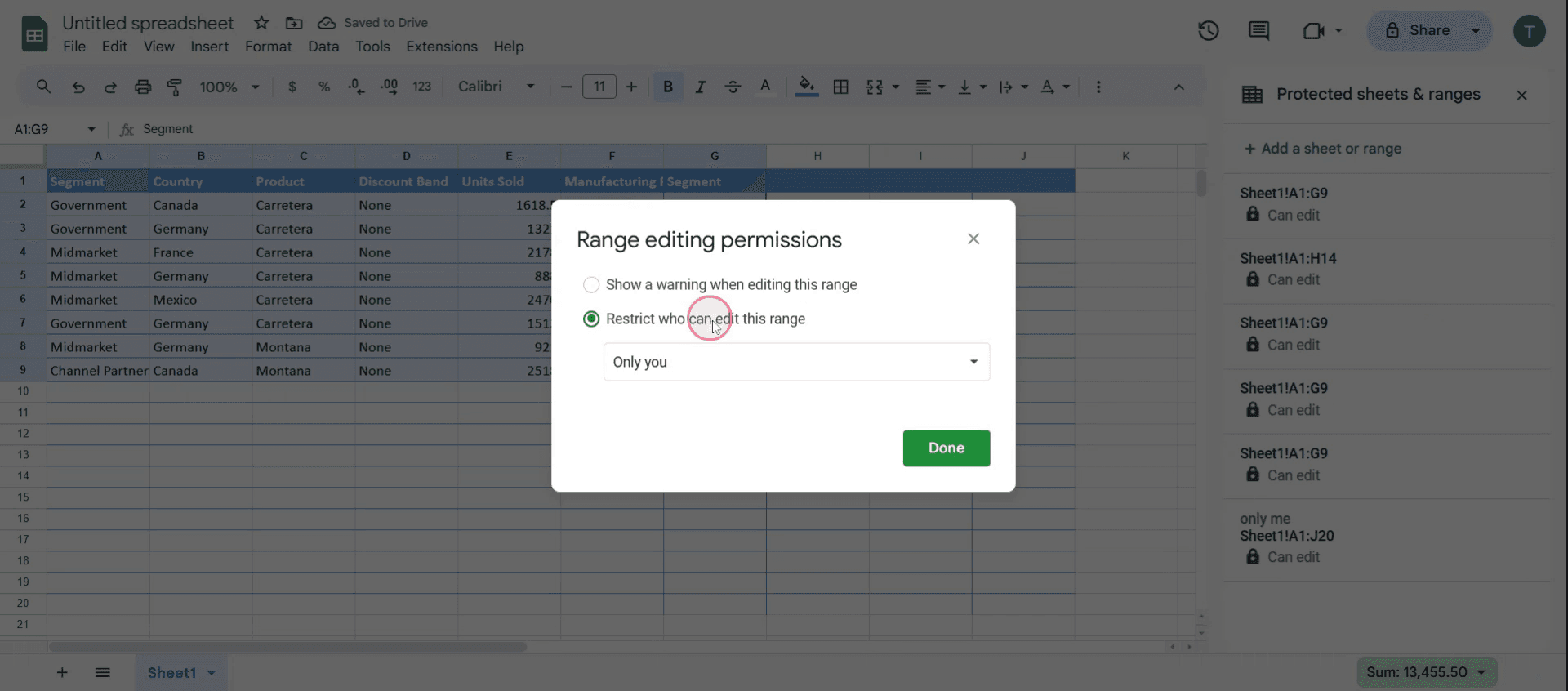The image size is (1568, 691).
Task: Collapse the toolbar with chevron
Action: (x=1178, y=87)
